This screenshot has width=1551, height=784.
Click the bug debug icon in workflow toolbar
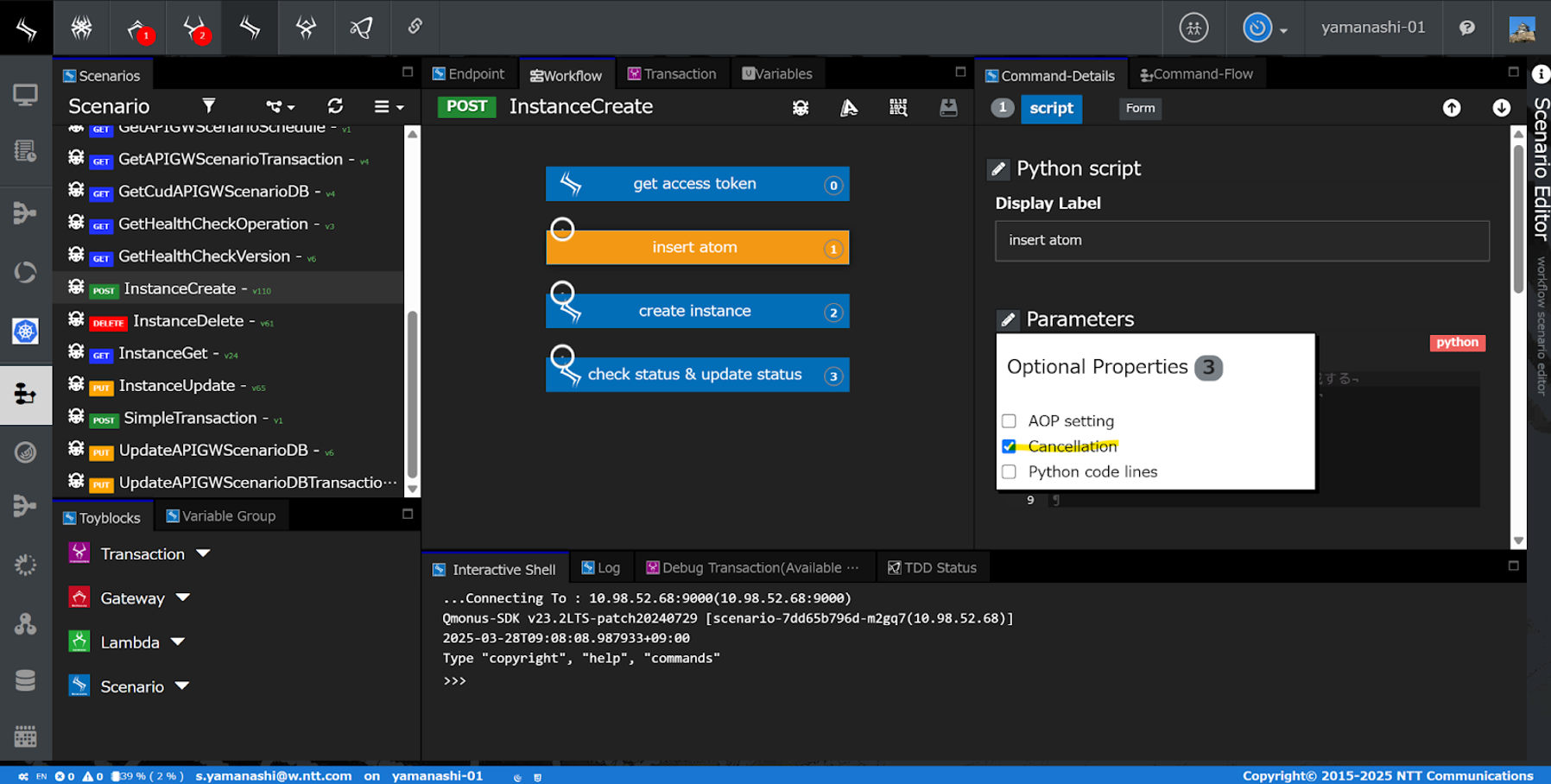(801, 107)
